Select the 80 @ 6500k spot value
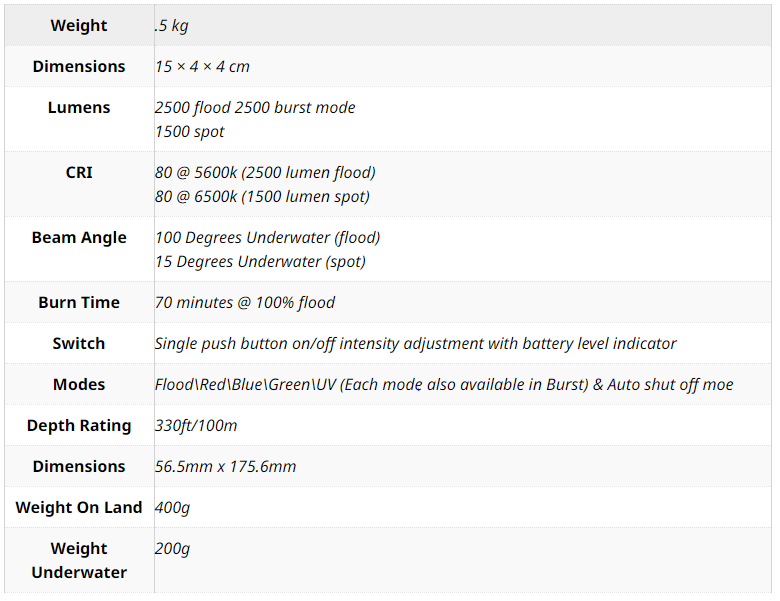Screen dimensions: 780x601 point(262,197)
